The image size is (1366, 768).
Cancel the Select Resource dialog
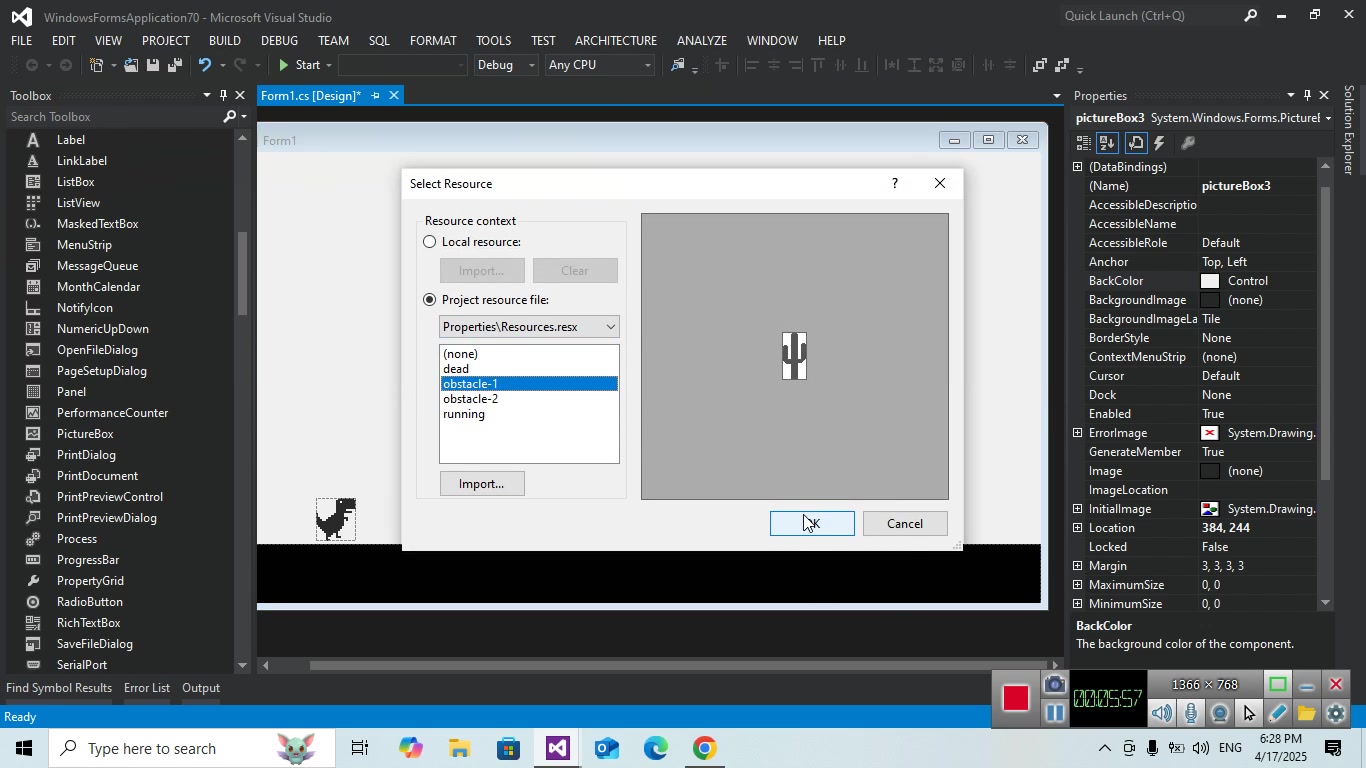point(904,524)
